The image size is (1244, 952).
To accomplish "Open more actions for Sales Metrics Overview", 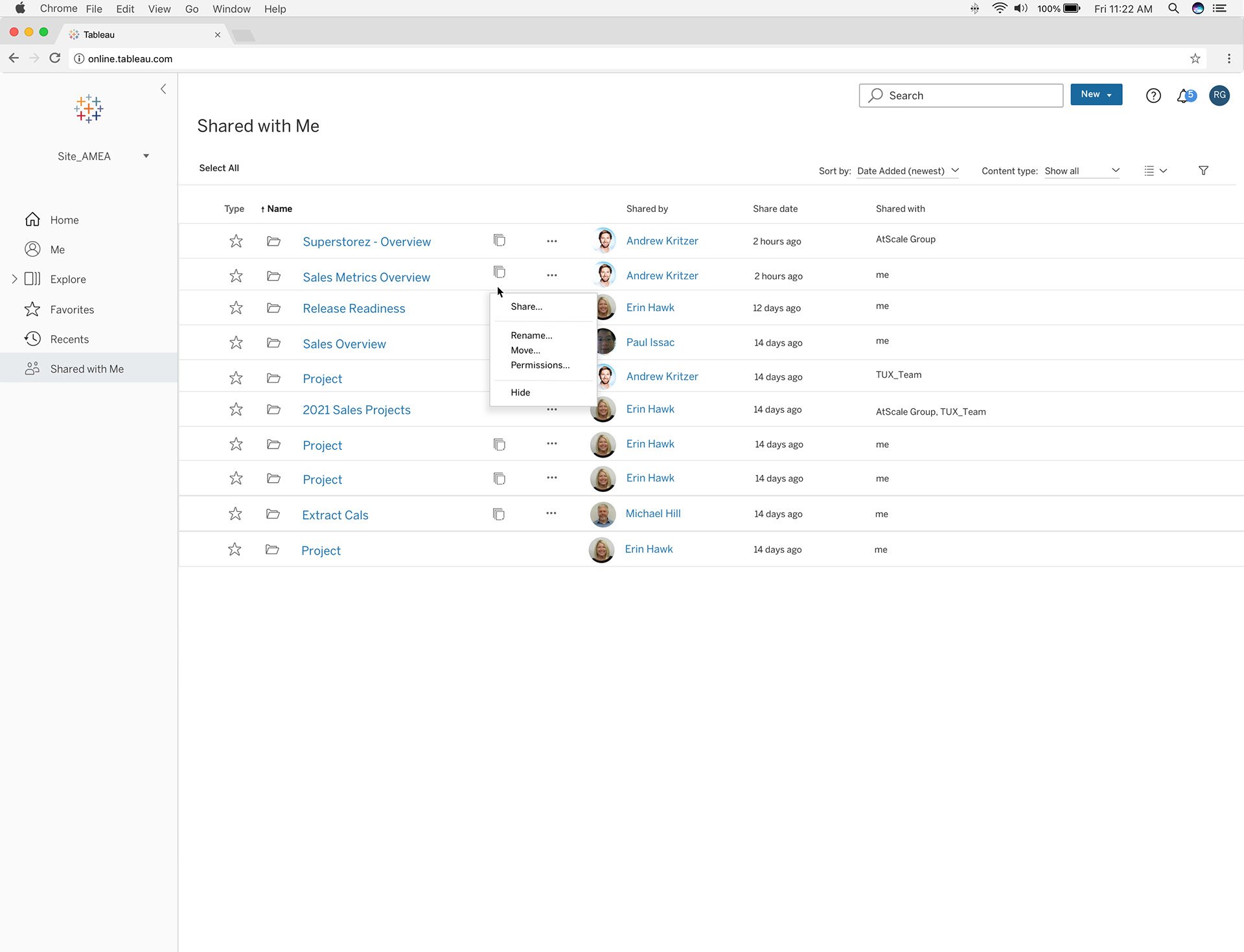I will click(551, 275).
